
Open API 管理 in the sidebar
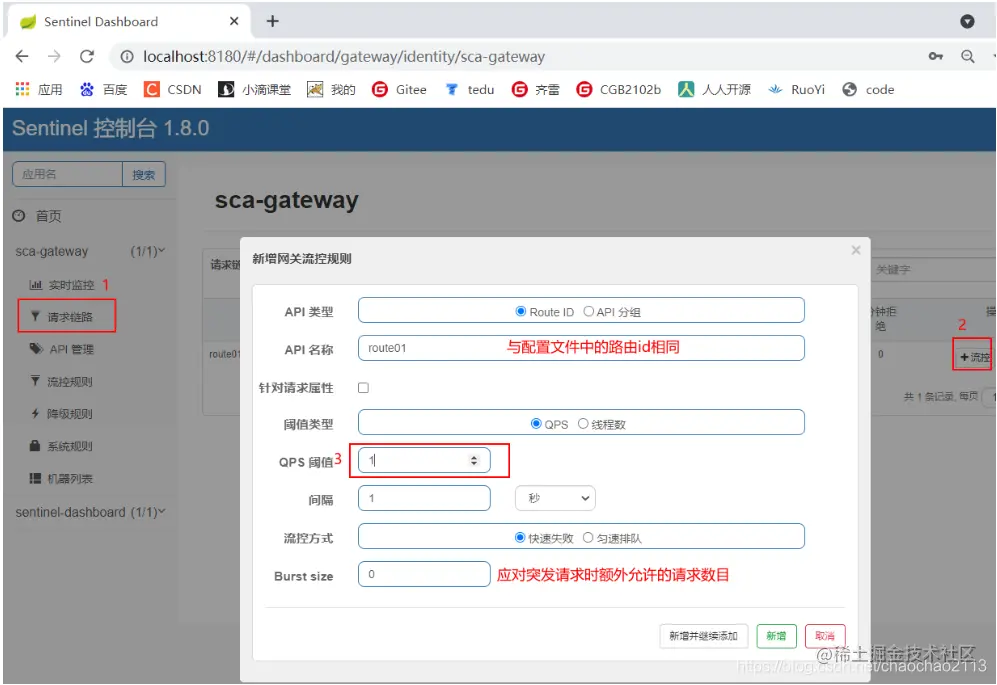point(62,349)
